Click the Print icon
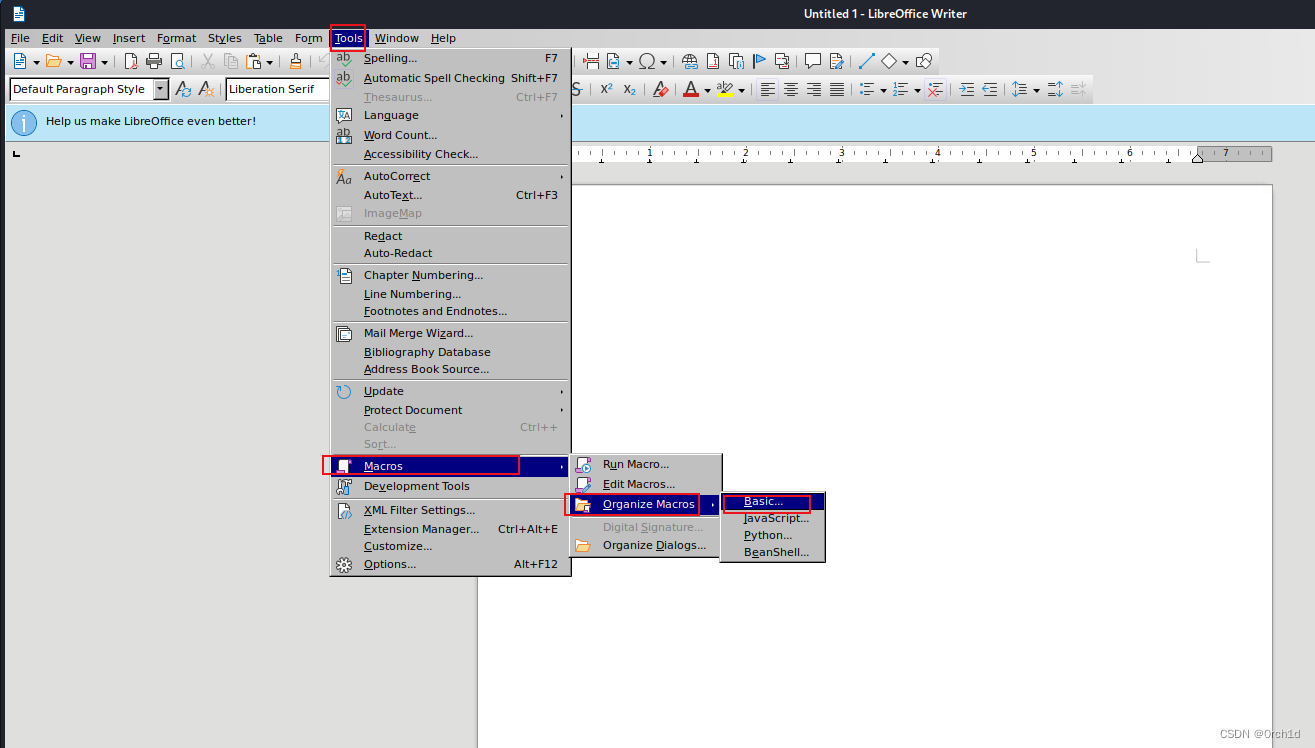1315x748 pixels. [154, 62]
